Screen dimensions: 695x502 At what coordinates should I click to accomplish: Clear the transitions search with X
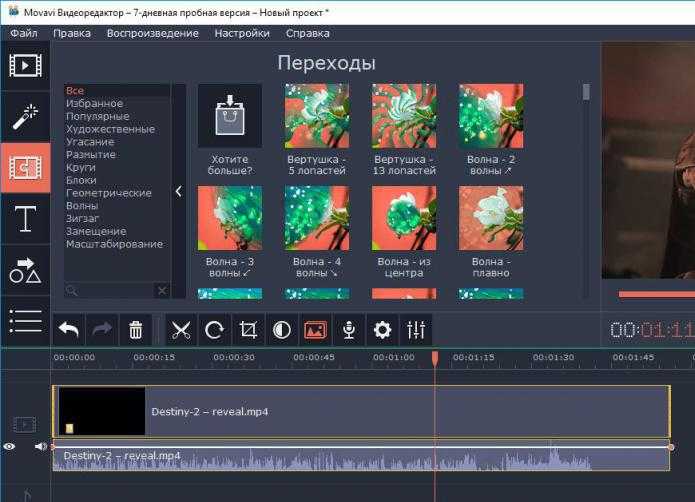[x=162, y=291]
